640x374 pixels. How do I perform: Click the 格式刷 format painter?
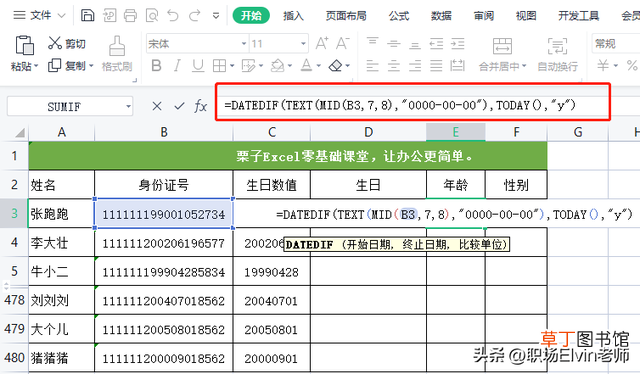click(117, 53)
